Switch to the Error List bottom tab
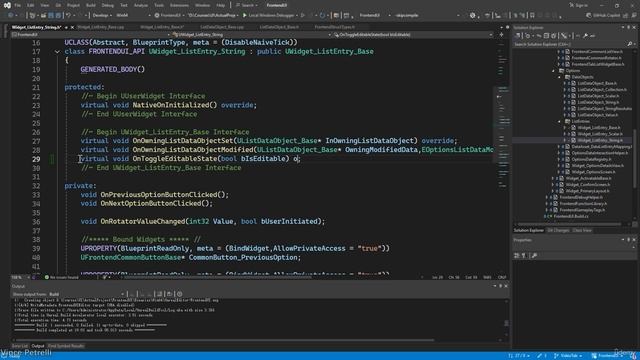 (x=20, y=346)
